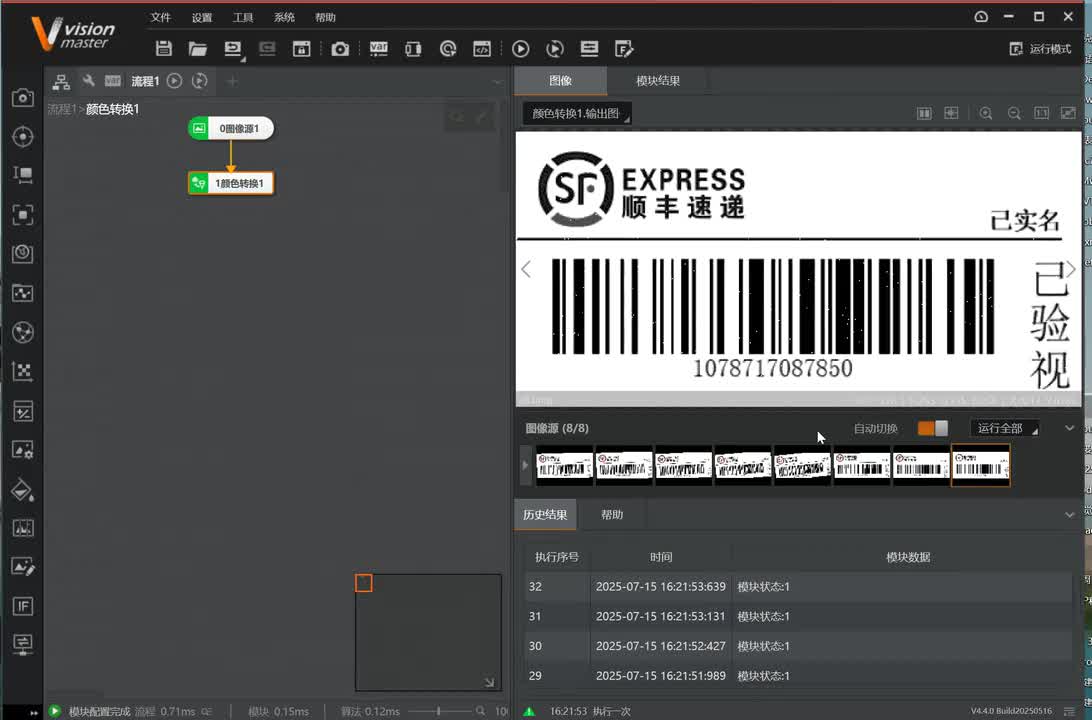
Task: Open the acquisition camera tools in sidebar
Action: click(x=23, y=97)
